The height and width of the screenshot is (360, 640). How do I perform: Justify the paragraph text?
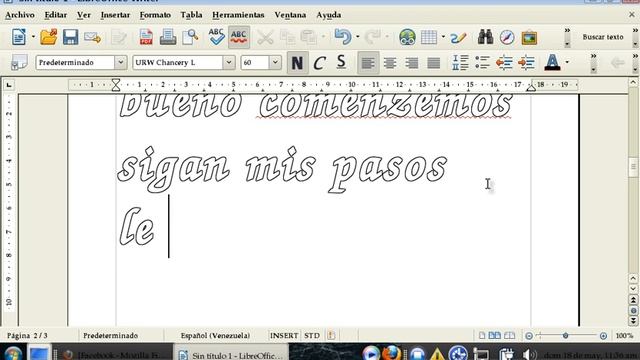tap(433, 62)
